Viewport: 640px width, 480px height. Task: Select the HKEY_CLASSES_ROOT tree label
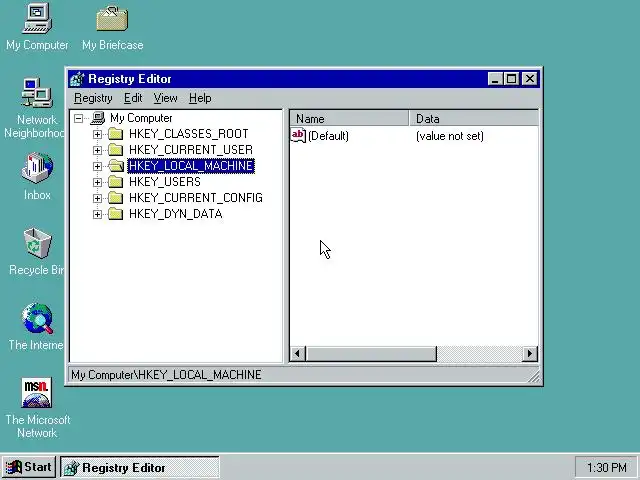[189, 134]
